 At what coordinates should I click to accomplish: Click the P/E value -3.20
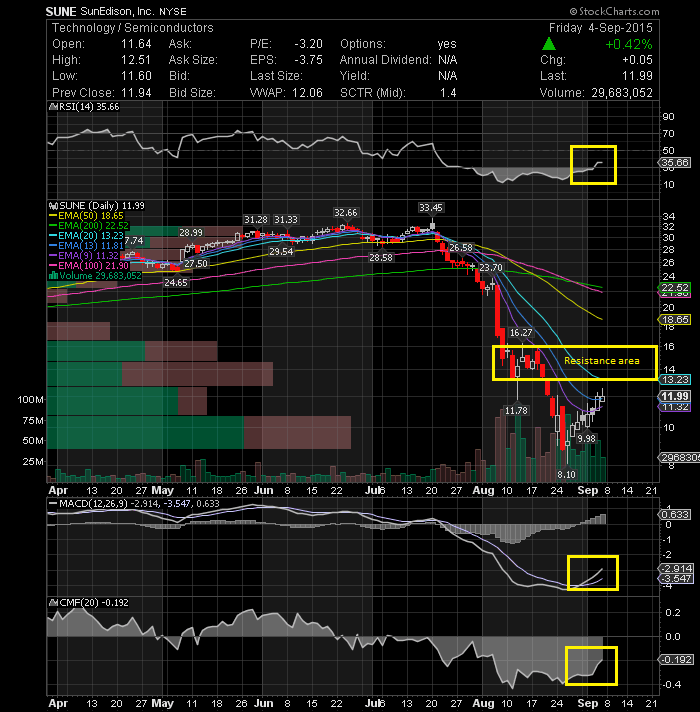pos(309,44)
